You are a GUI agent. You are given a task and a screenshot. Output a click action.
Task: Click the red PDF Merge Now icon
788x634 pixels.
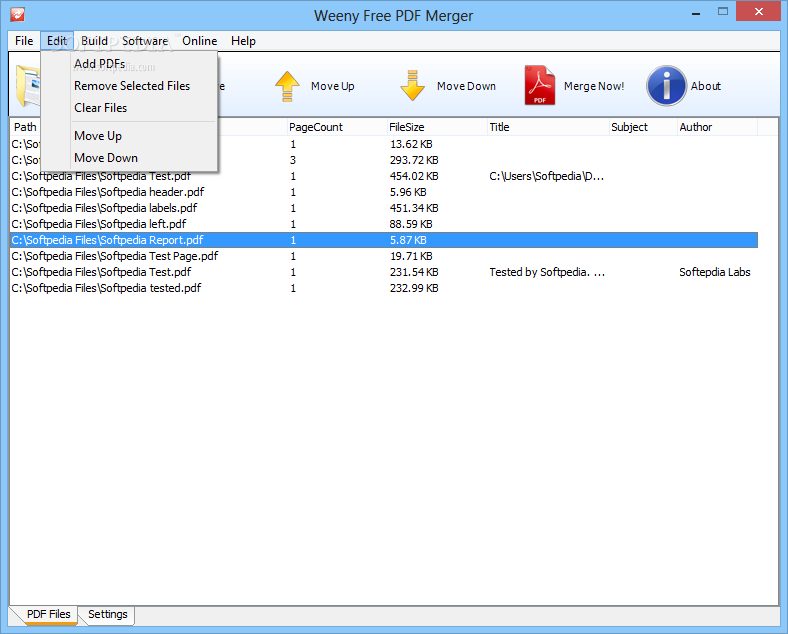[x=540, y=85]
